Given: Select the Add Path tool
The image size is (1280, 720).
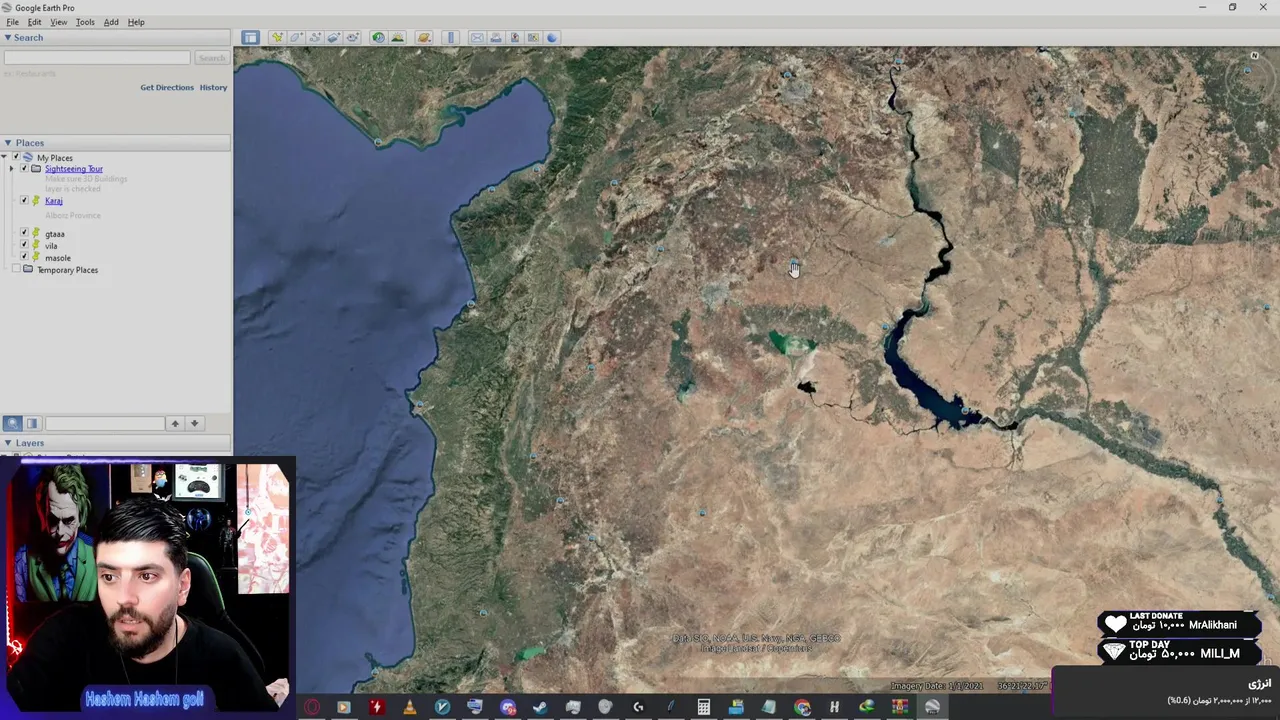Looking at the screenshot, I should [x=315, y=38].
